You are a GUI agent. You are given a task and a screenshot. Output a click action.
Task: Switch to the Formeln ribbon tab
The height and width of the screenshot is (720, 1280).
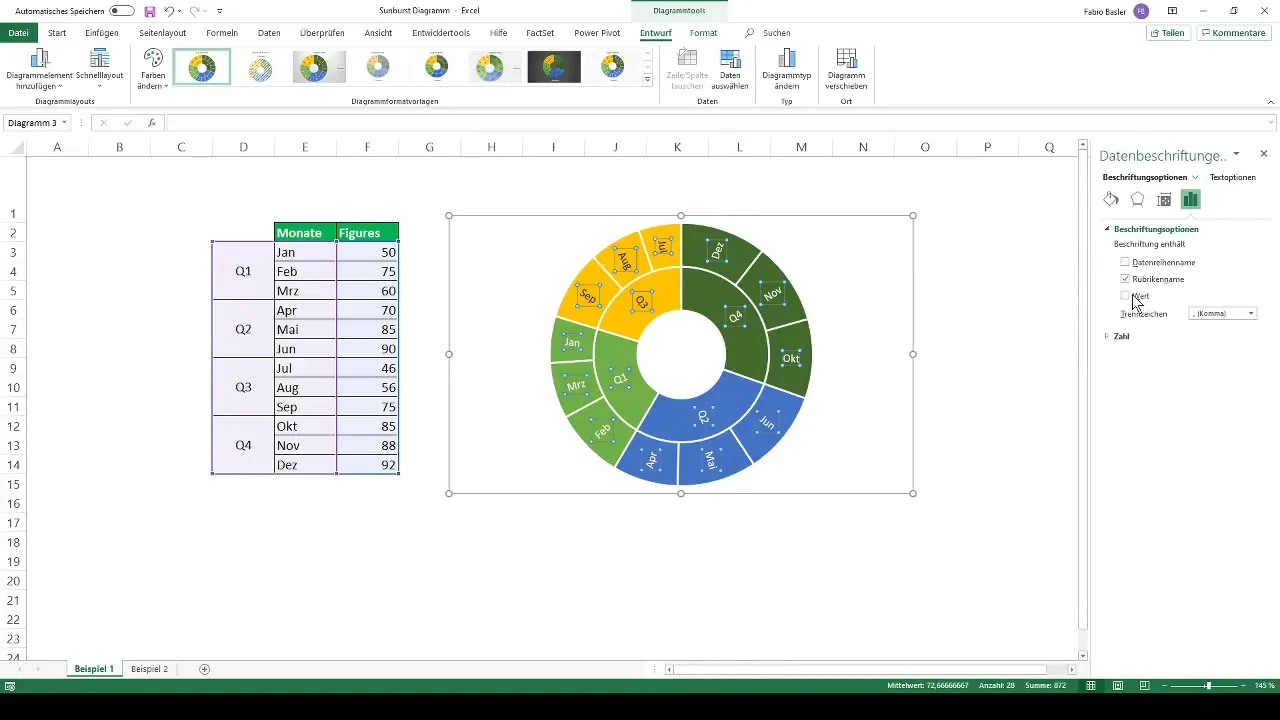pyautogui.click(x=222, y=33)
